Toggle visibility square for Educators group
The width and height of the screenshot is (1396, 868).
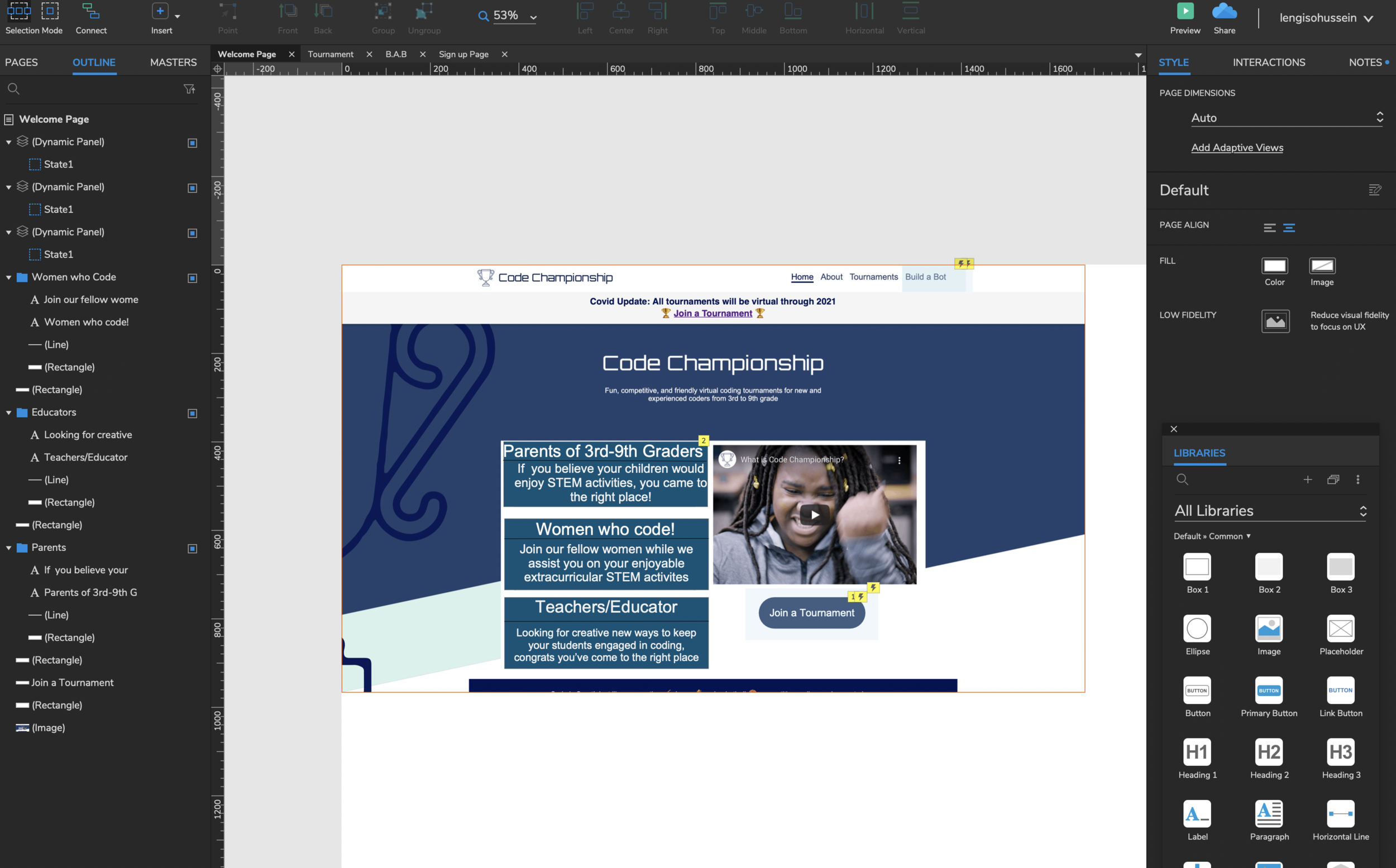[x=193, y=413]
